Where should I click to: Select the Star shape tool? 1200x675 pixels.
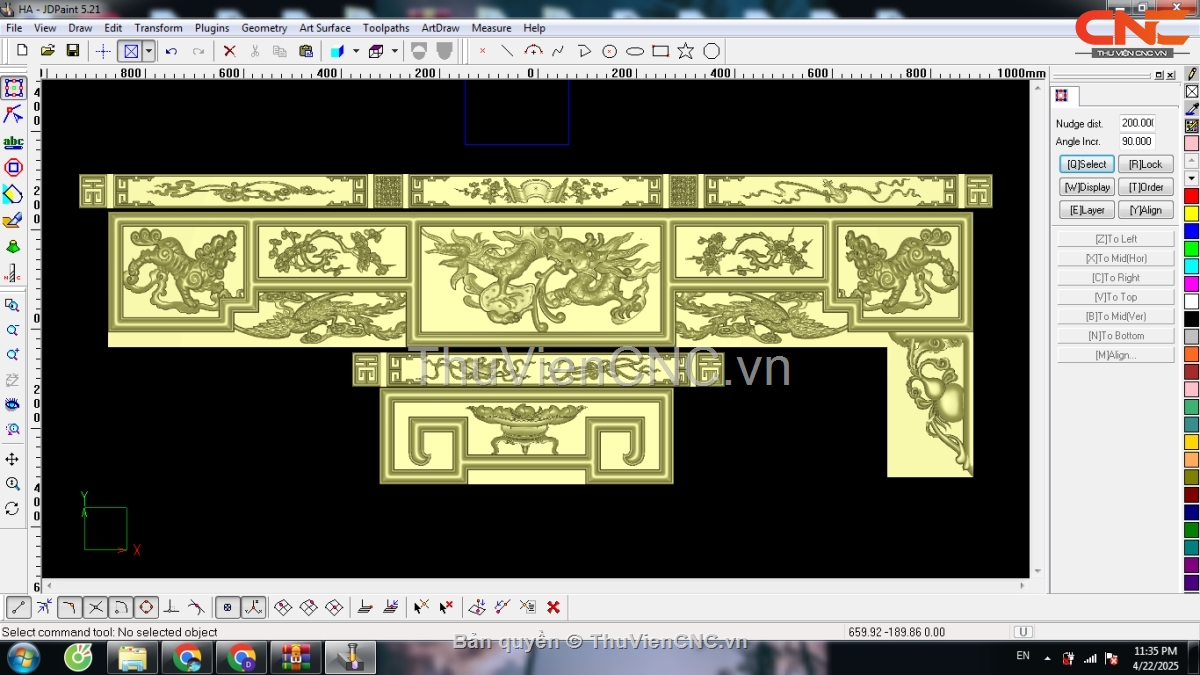pos(686,51)
